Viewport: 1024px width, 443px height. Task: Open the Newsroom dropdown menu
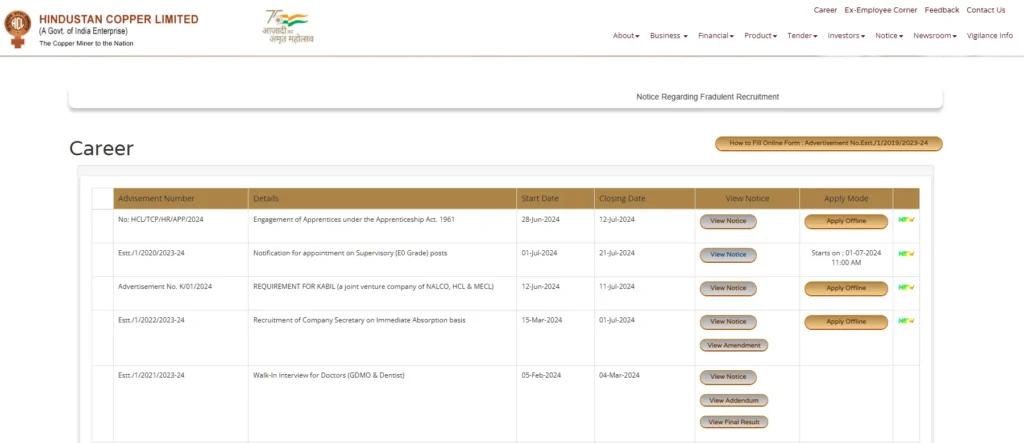(935, 36)
